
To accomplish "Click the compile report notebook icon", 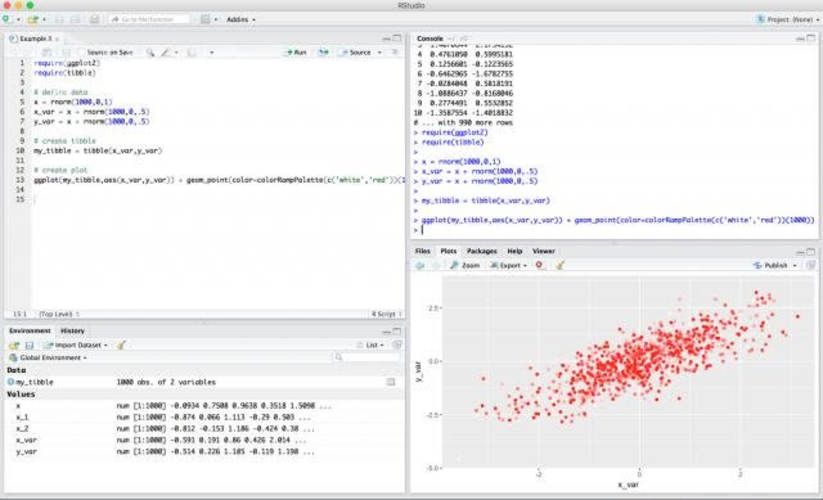I will click(192, 52).
